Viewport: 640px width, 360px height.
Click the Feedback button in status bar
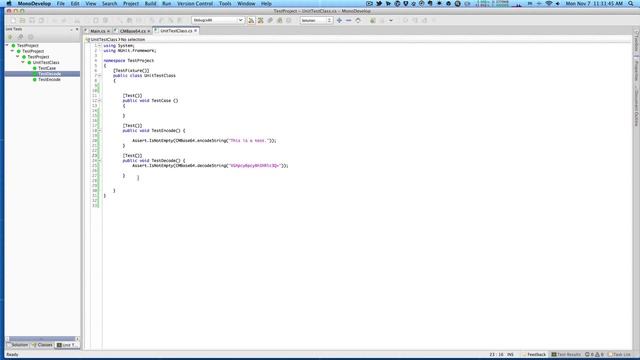coord(533,355)
